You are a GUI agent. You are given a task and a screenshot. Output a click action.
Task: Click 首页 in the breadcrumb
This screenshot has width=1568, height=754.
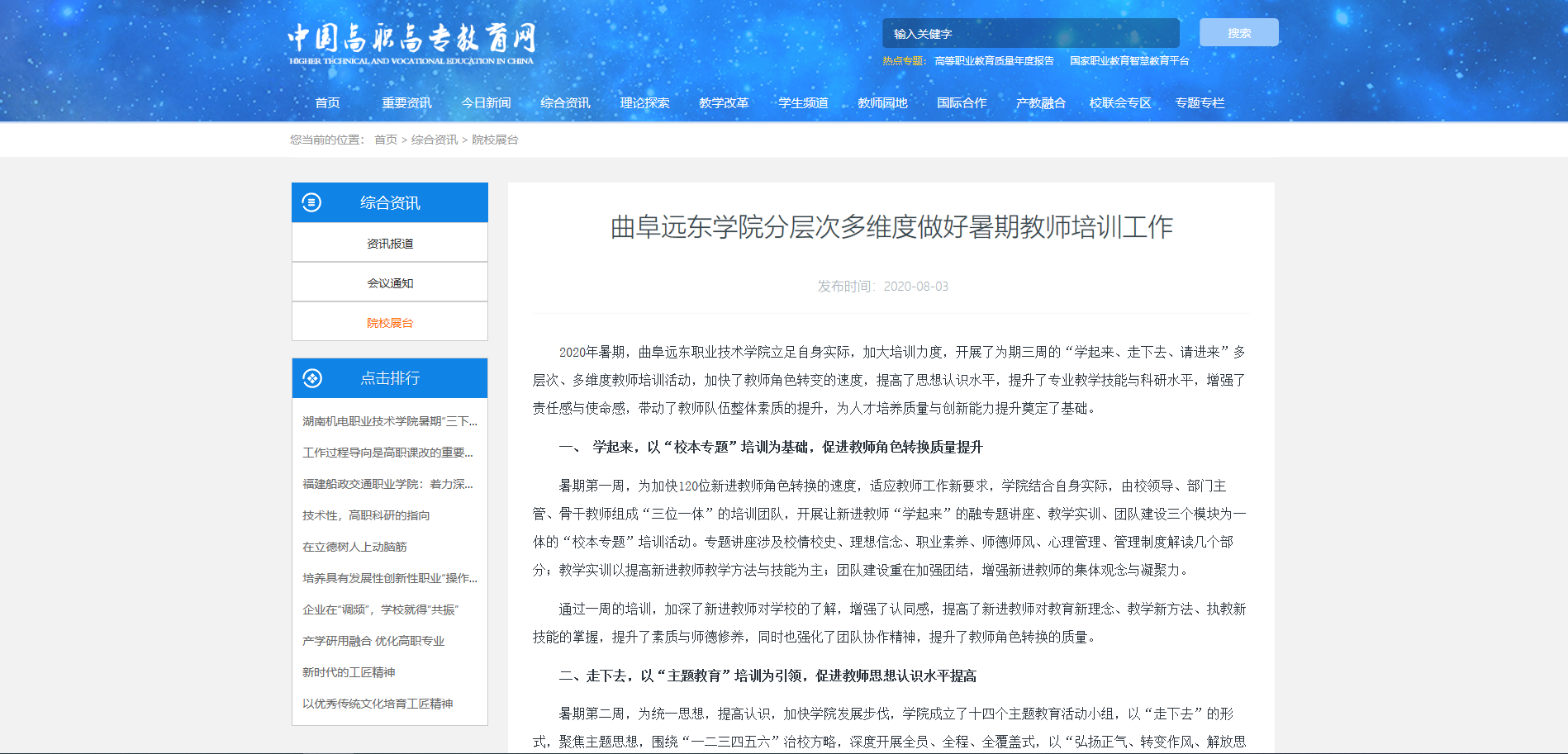(386, 140)
